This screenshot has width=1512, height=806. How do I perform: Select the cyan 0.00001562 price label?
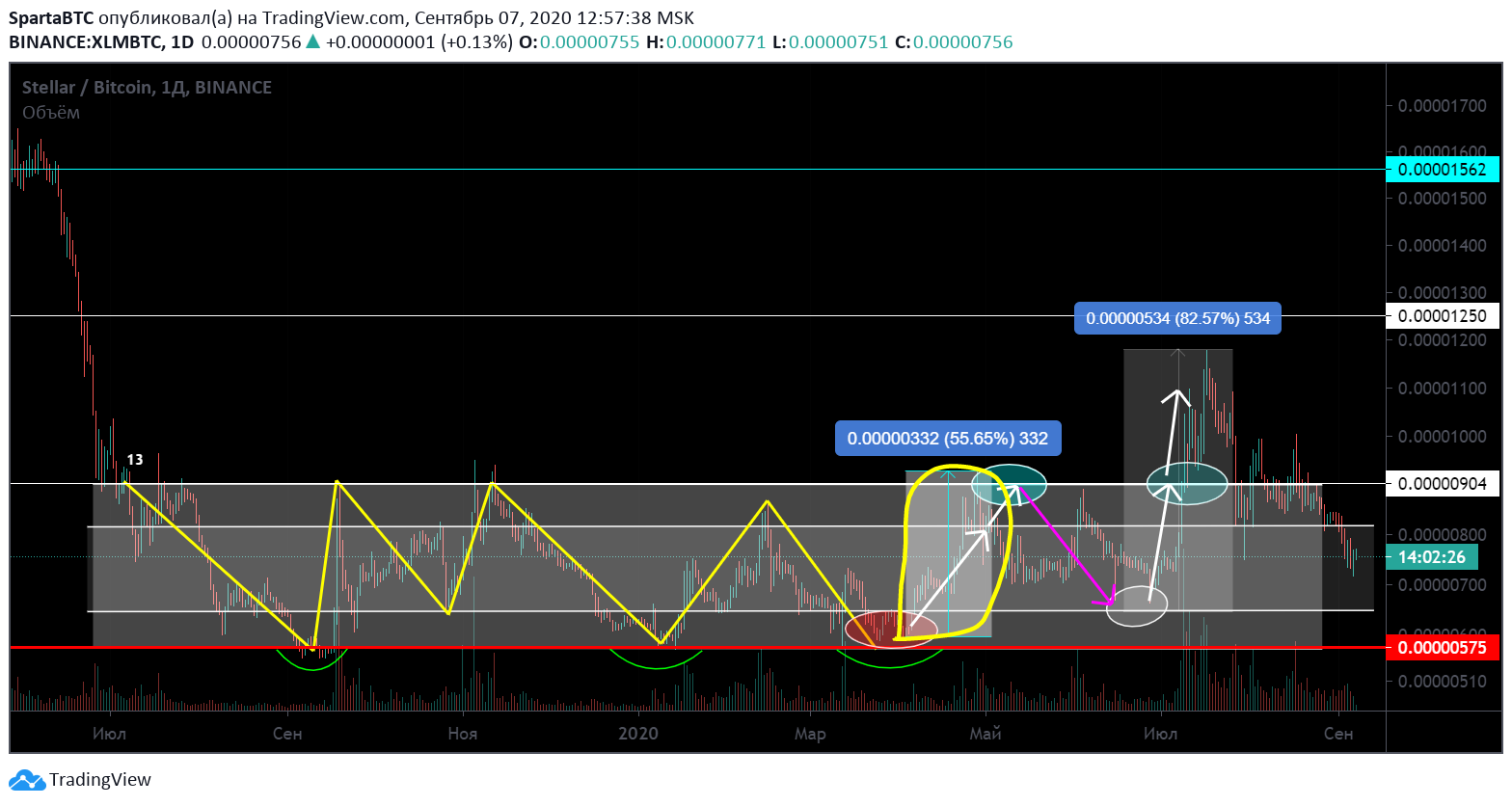point(1442,169)
